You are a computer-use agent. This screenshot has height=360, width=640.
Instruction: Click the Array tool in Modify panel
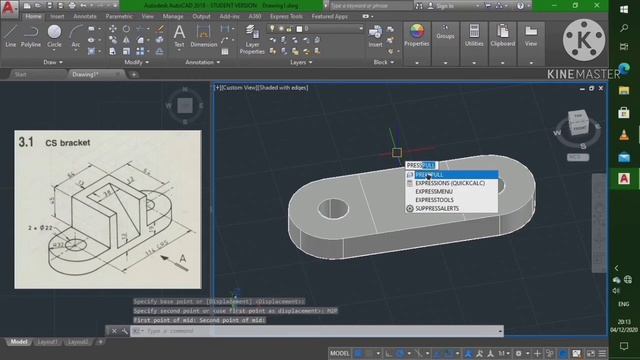(x=140, y=51)
